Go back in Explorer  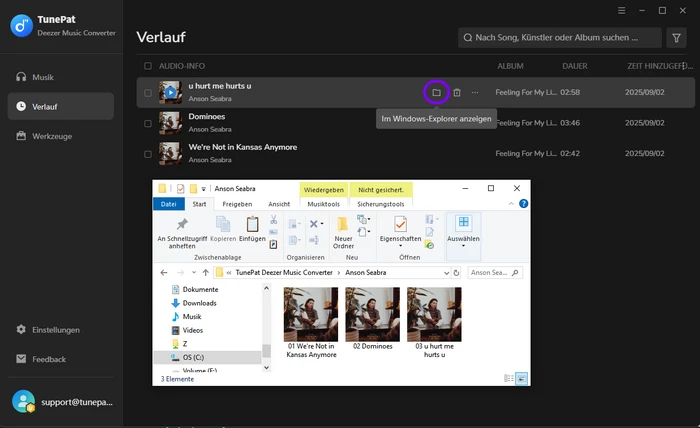164,273
